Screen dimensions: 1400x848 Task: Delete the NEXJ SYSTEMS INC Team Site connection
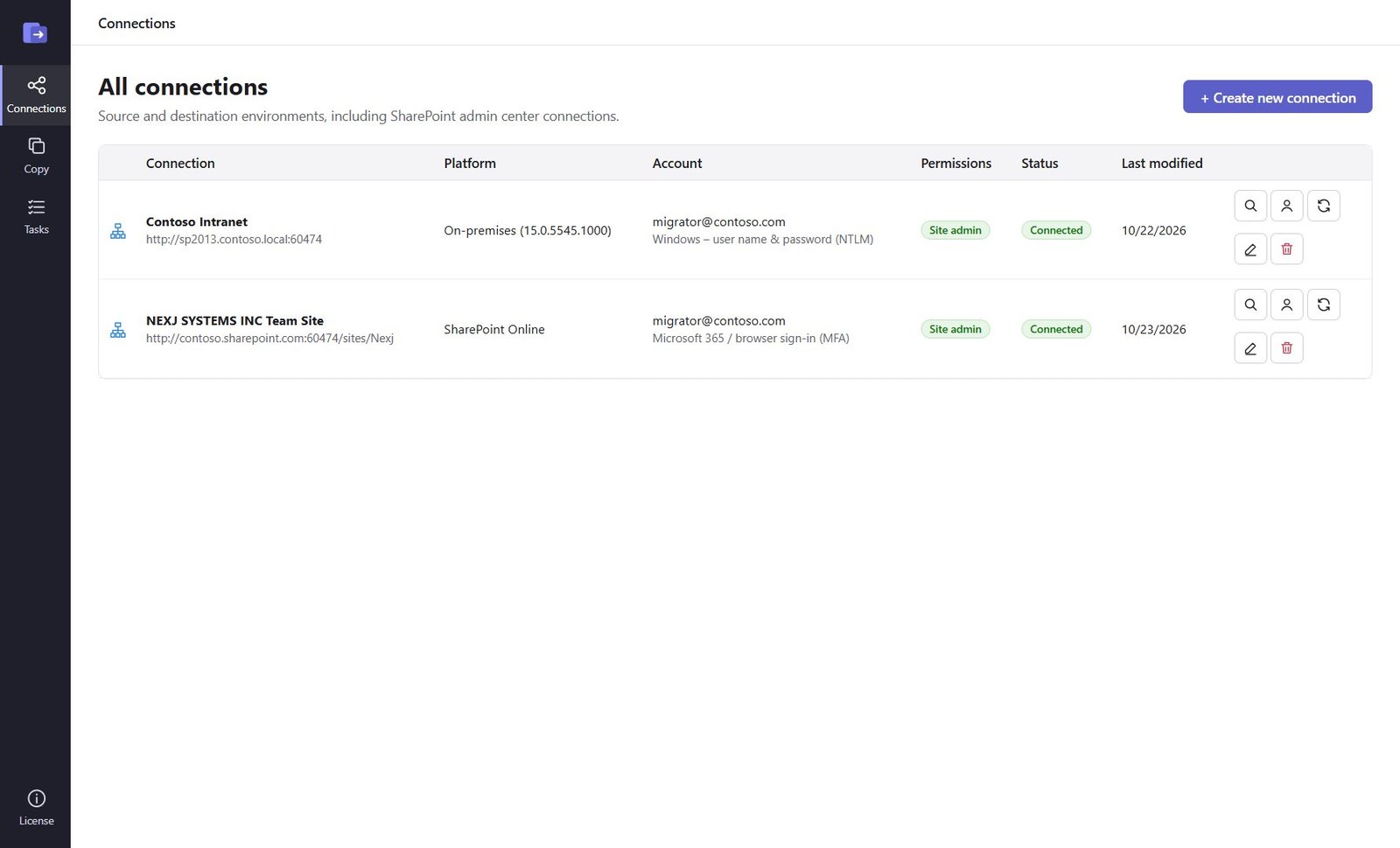point(1286,348)
